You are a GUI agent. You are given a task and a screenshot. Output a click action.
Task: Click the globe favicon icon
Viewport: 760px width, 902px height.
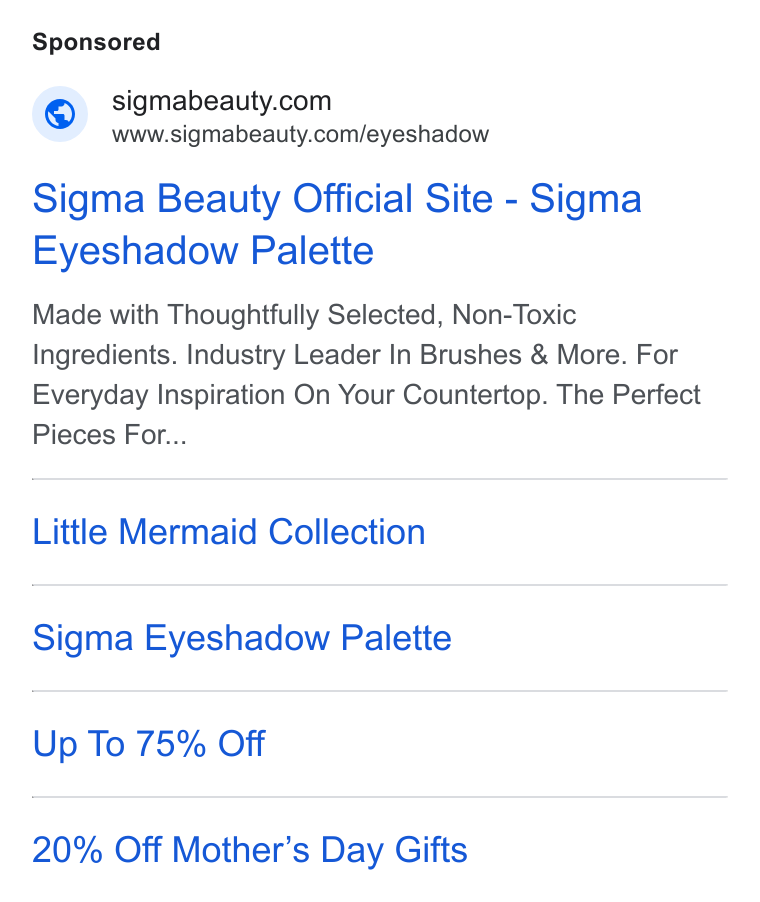pyautogui.click(x=60, y=114)
